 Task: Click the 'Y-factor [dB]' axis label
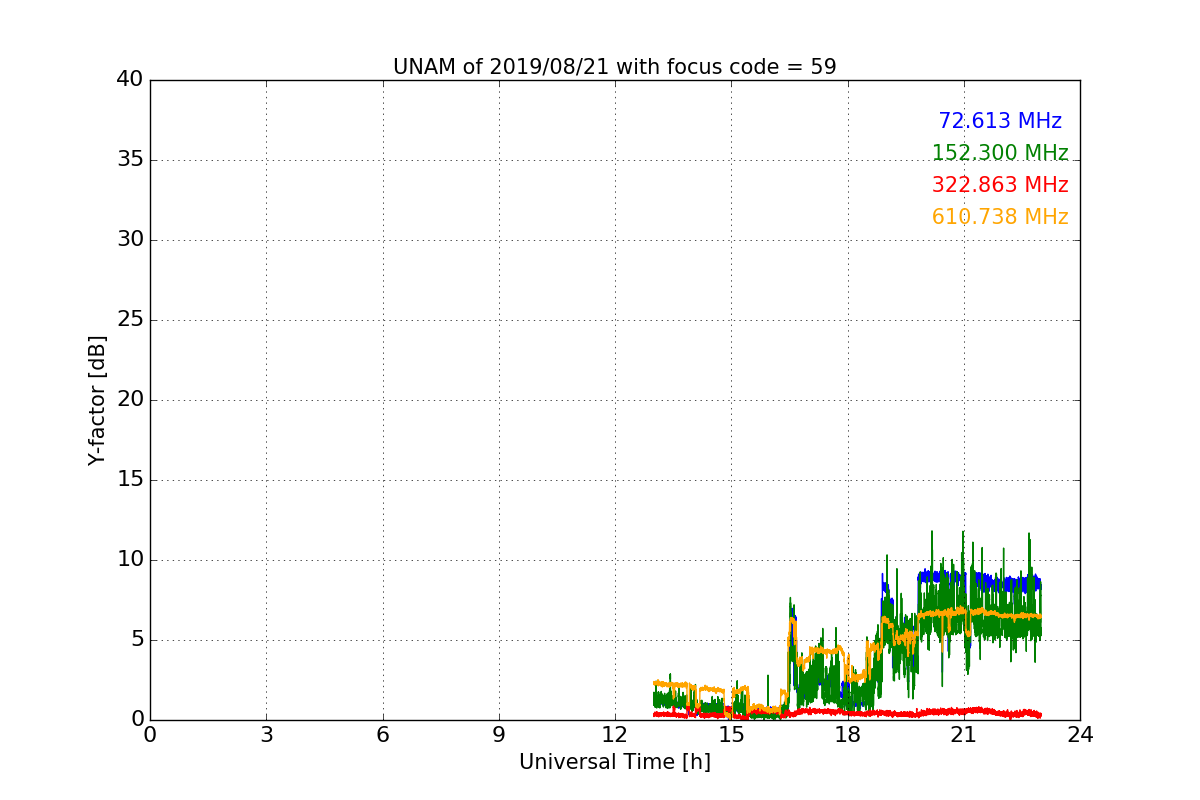(x=97, y=400)
